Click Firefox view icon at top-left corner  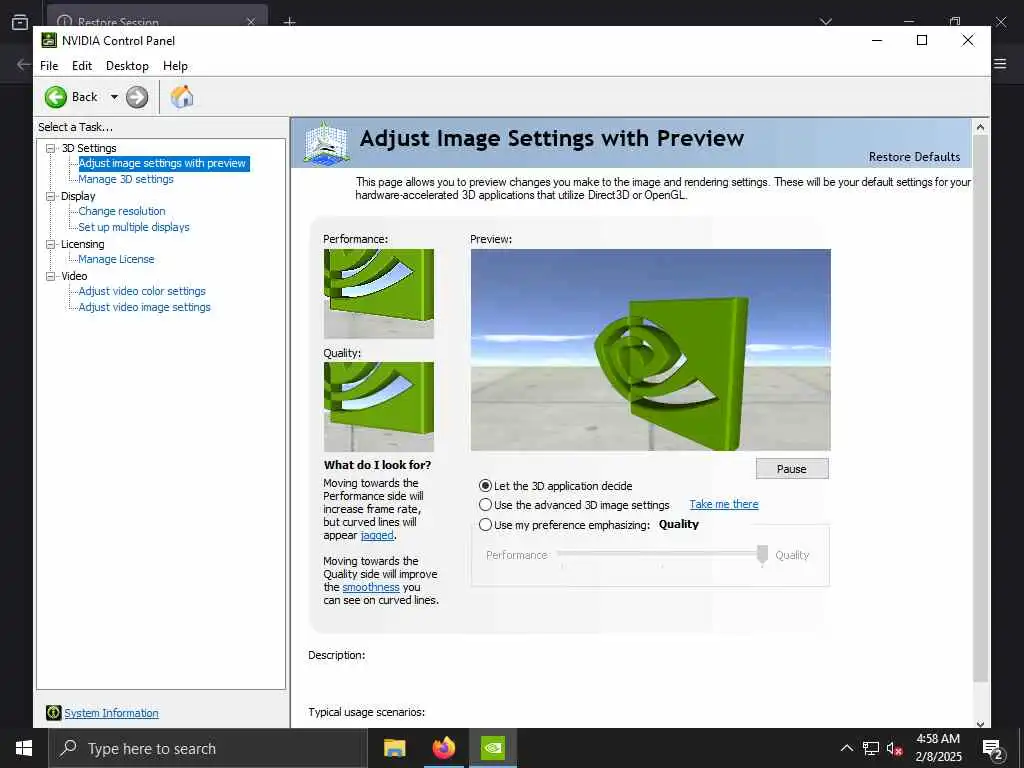(x=20, y=21)
